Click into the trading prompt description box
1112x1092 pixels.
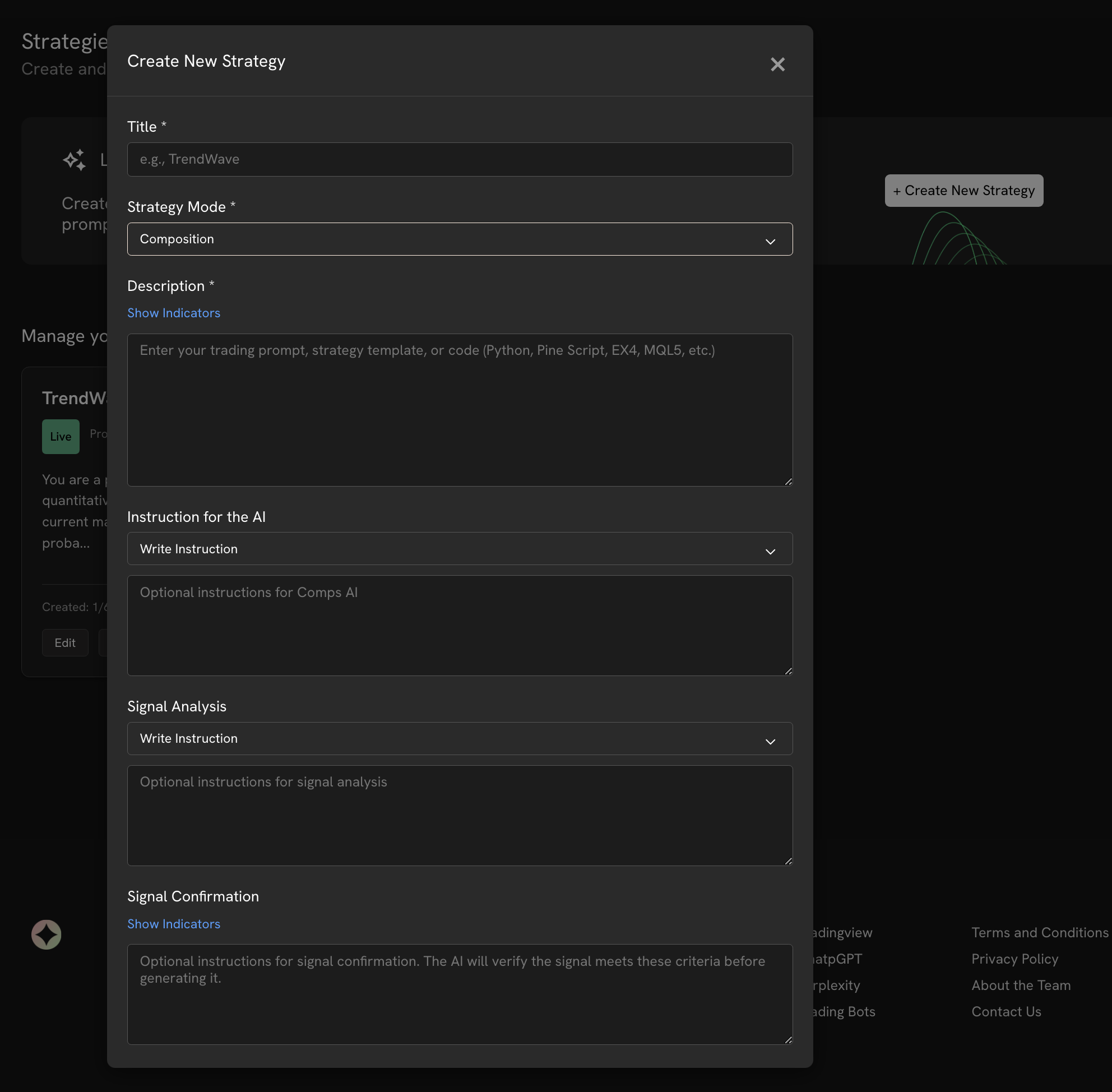460,410
